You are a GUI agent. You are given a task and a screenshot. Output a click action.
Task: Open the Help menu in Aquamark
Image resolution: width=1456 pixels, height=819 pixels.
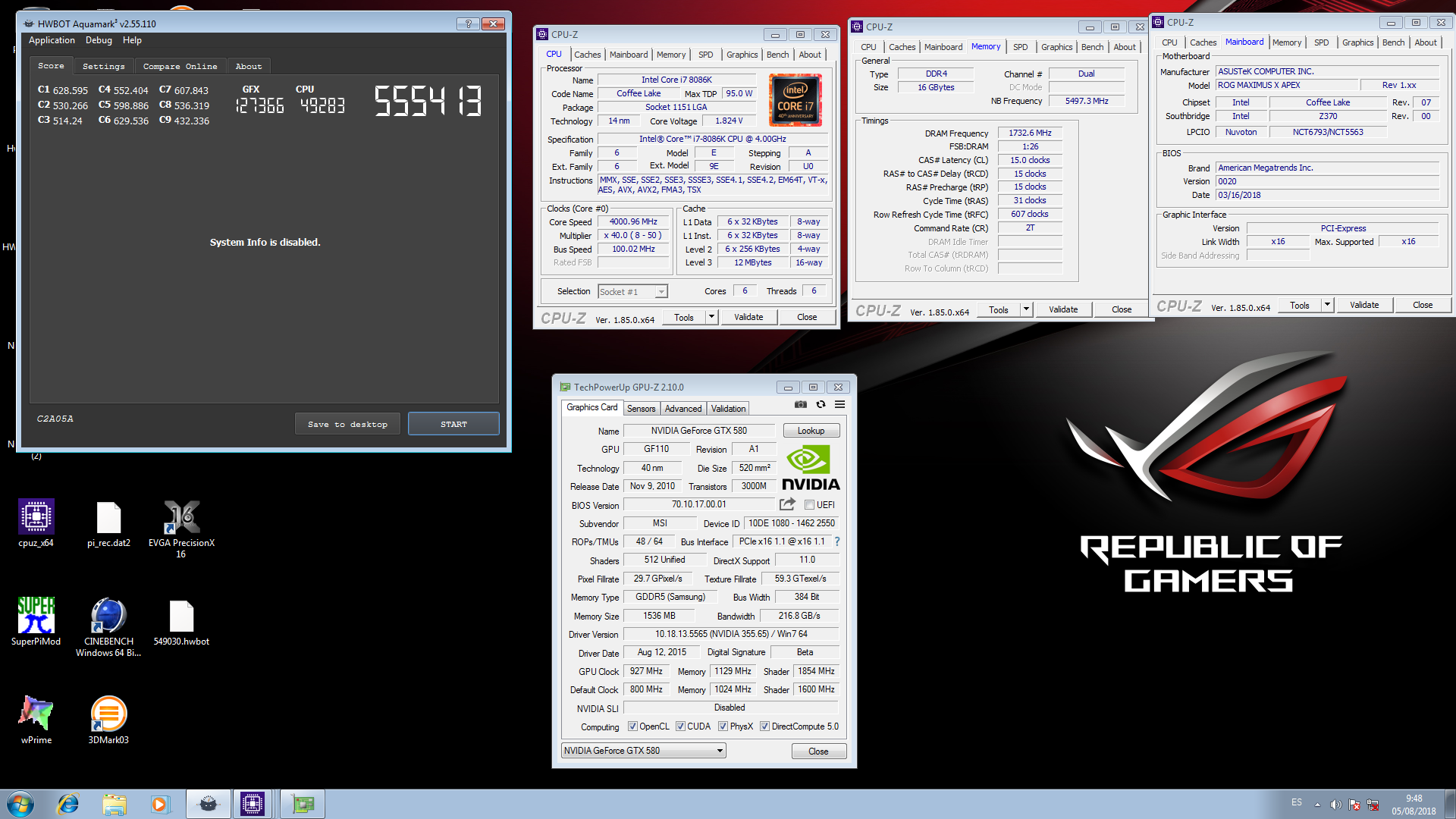(132, 40)
